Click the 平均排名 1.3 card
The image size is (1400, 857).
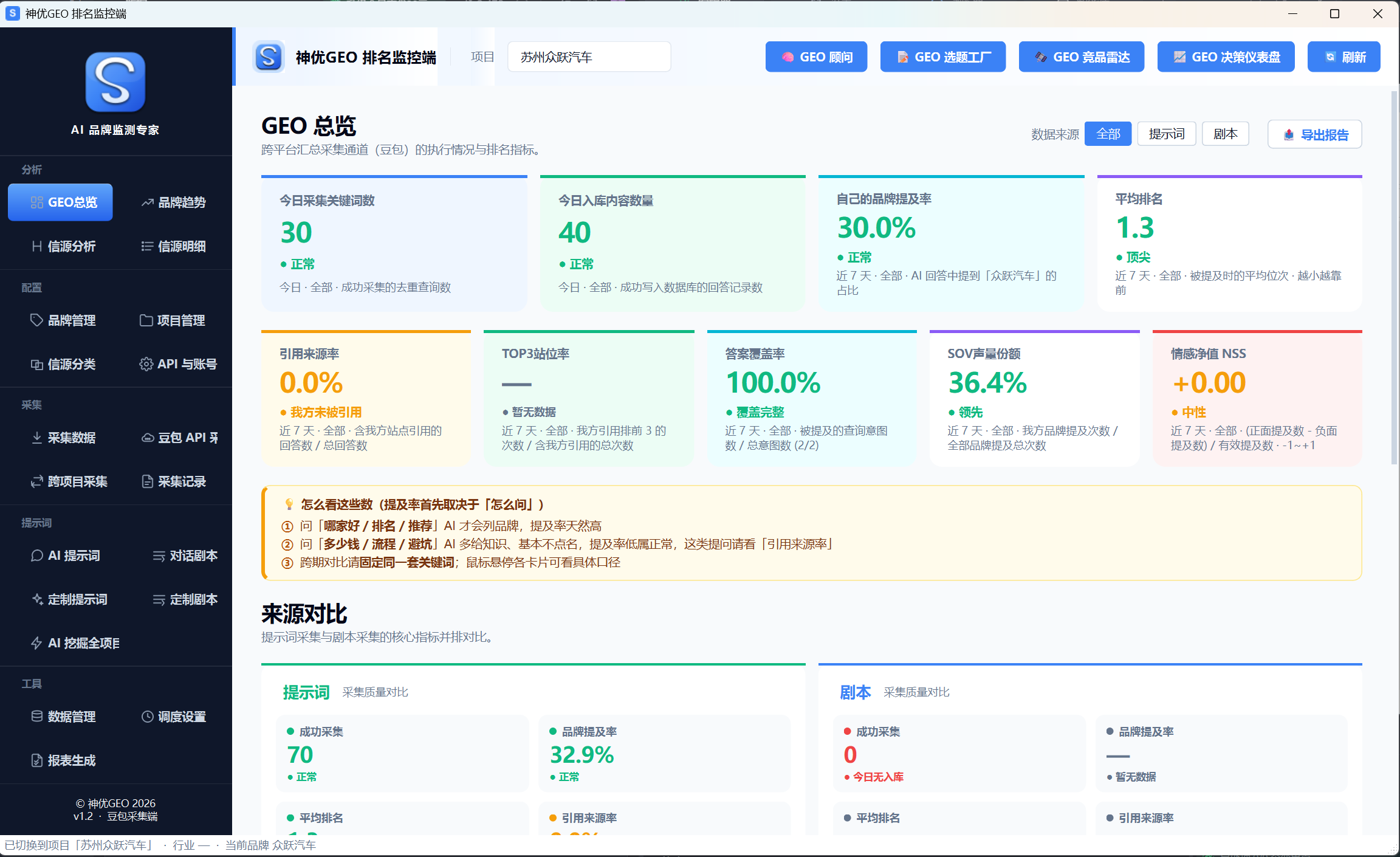pos(1229,244)
